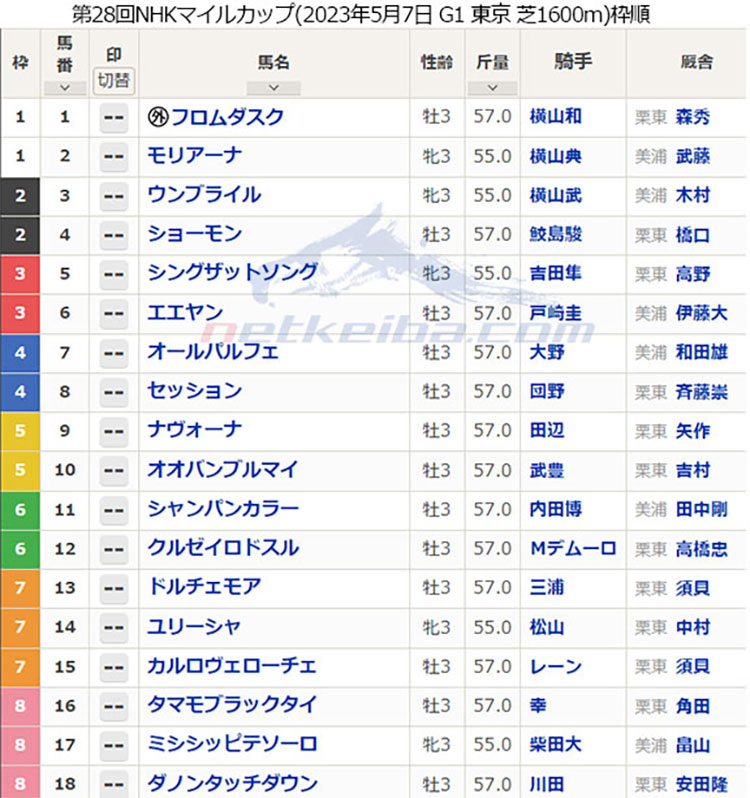This screenshot has width=750, height=798.
Task: Open jockey Mデムーロ profile
Action: [x=573, y=549]
